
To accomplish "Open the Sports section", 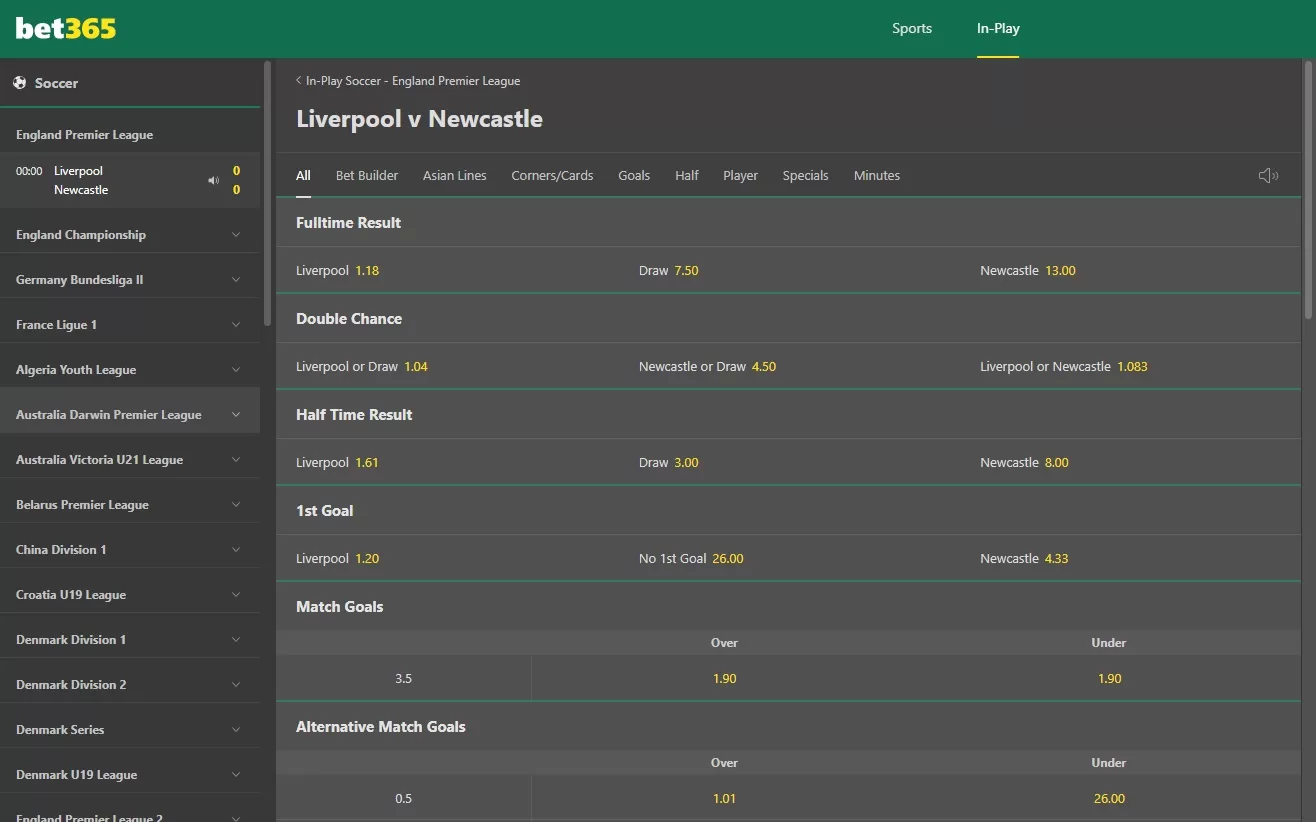I will (912, 28).
